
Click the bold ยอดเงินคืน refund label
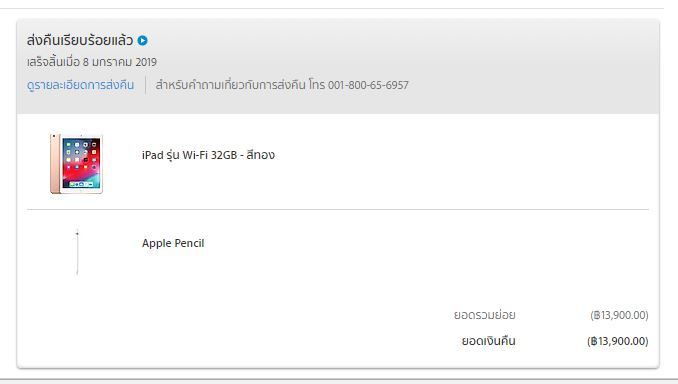[x=488, y=341]
